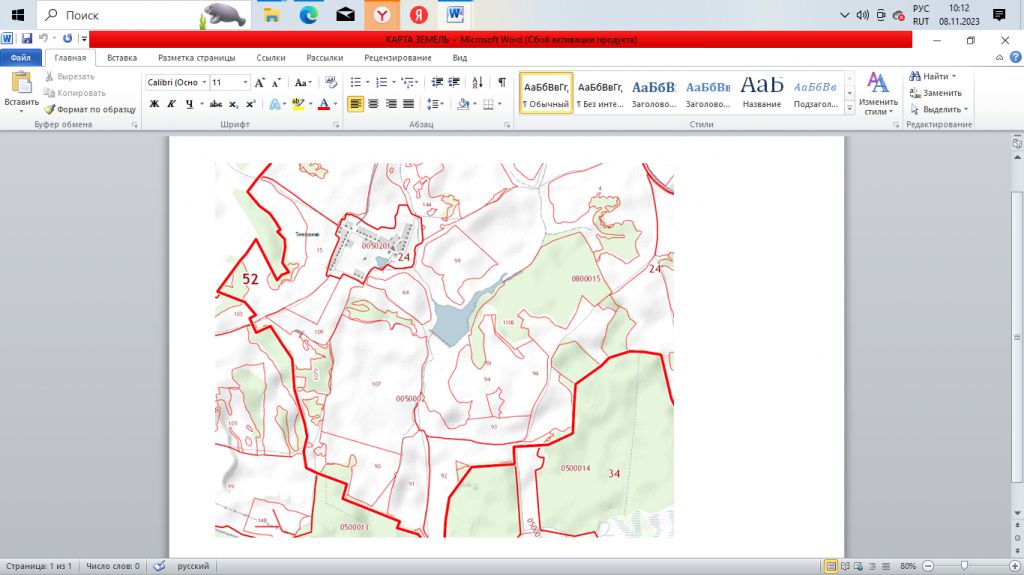
Task: Open the Рецензирование tab
Action: [398, 58]
